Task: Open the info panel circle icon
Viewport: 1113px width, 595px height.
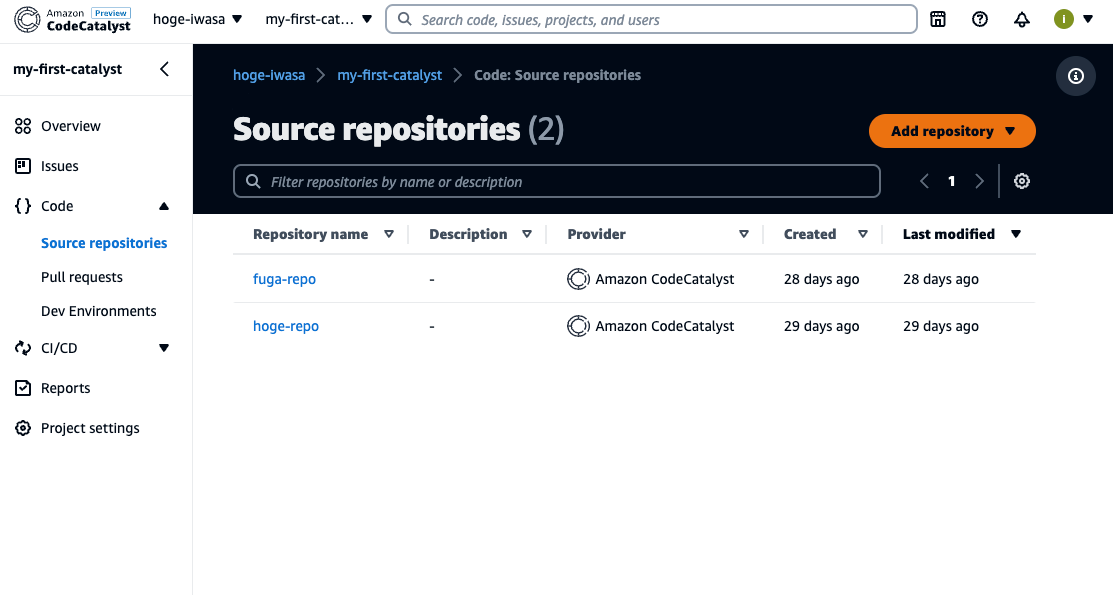Action: point(1076,76)
